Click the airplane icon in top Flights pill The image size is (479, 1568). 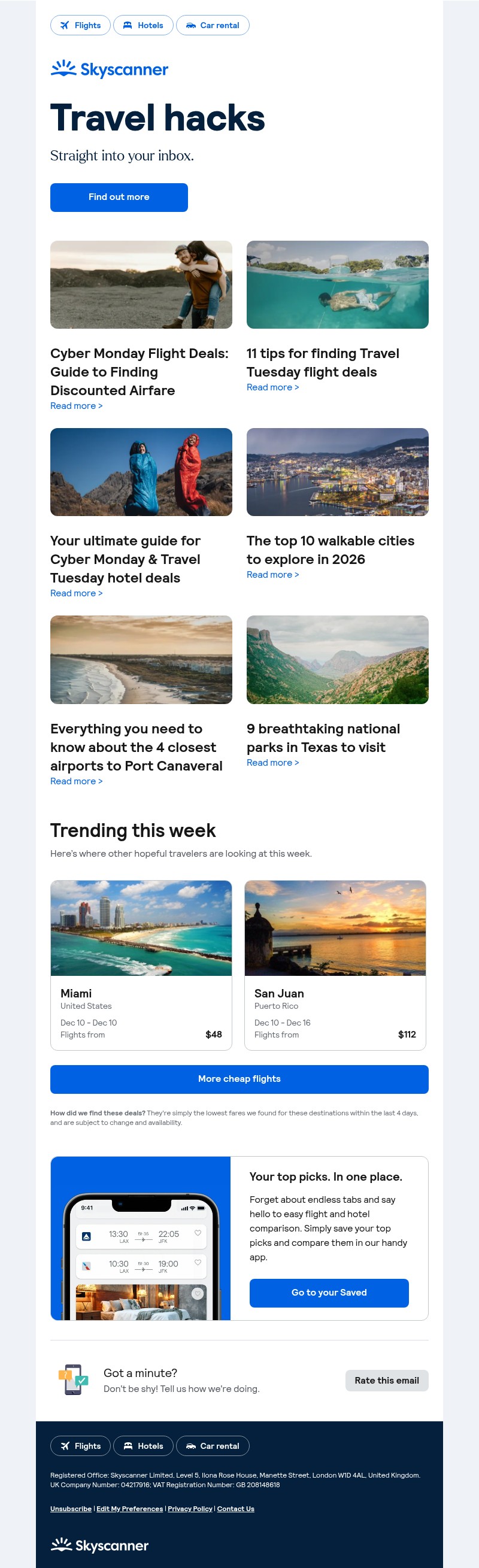pyautogui.click(x=65, y=26)
